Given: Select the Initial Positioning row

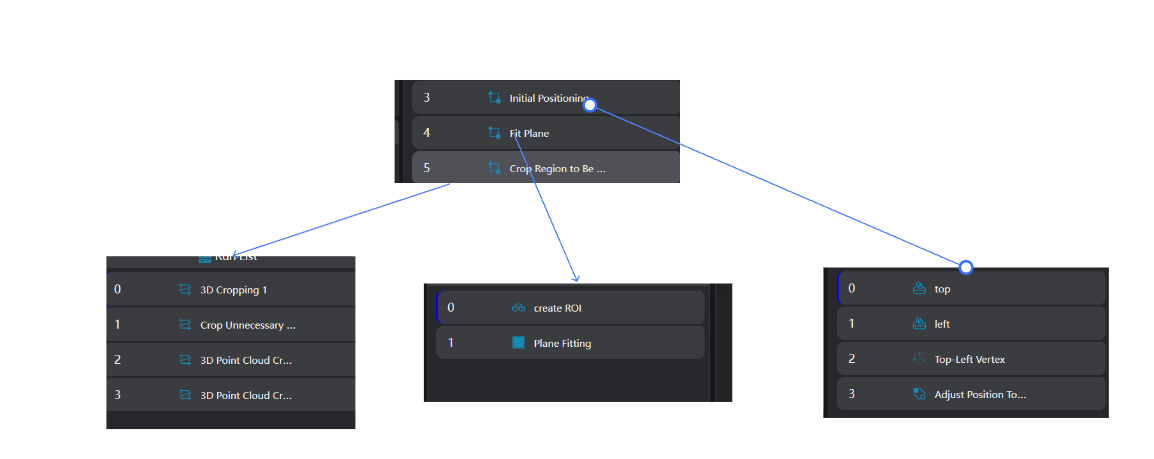Looking at the screenshot, I should coord(545,98).
